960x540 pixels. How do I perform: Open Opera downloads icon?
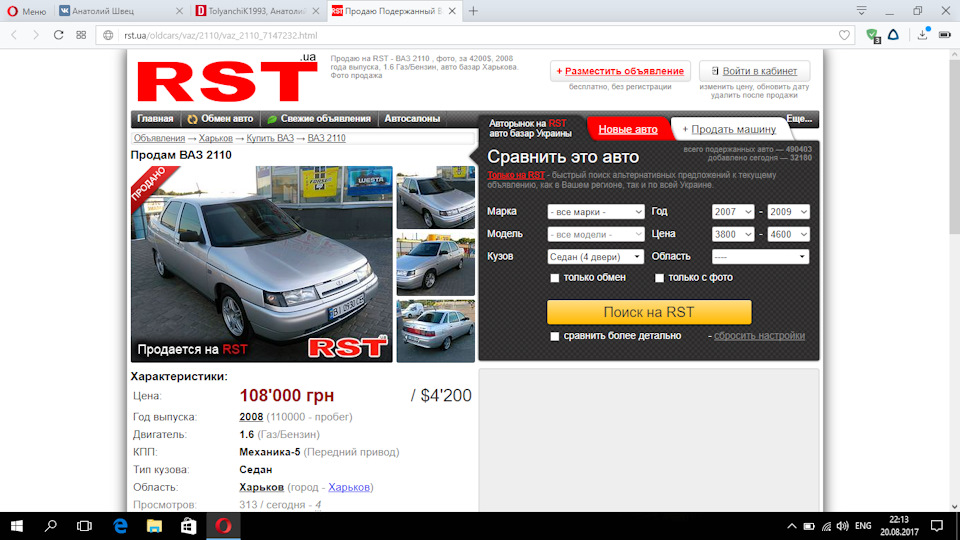click(923, 35)
